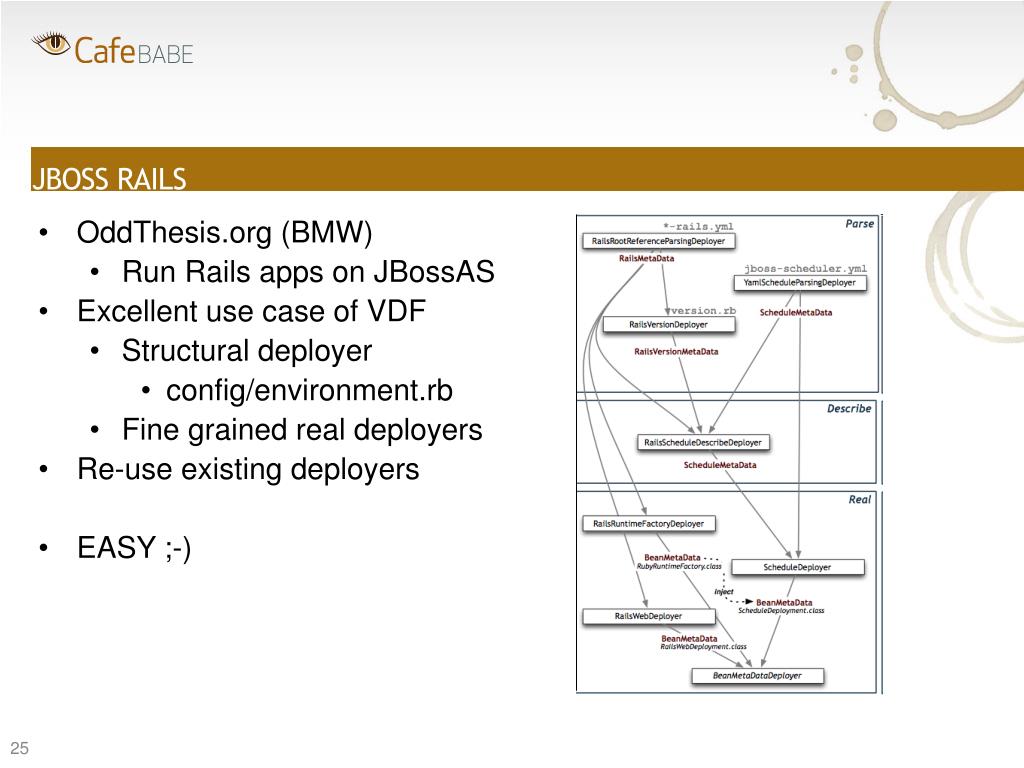Click the RailsRuntimeFactoryDeployer box

[x=648, y=524]
